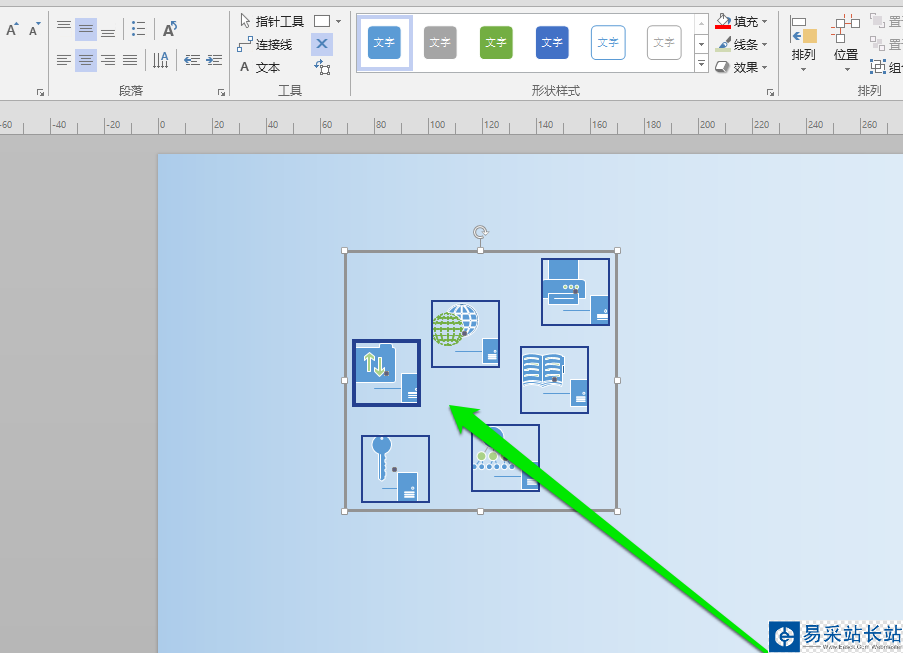This screenshot has height=653, width=903.
Task: Open the font group dialog launcher
Action: pyautogui.click(x=40, y=92)
